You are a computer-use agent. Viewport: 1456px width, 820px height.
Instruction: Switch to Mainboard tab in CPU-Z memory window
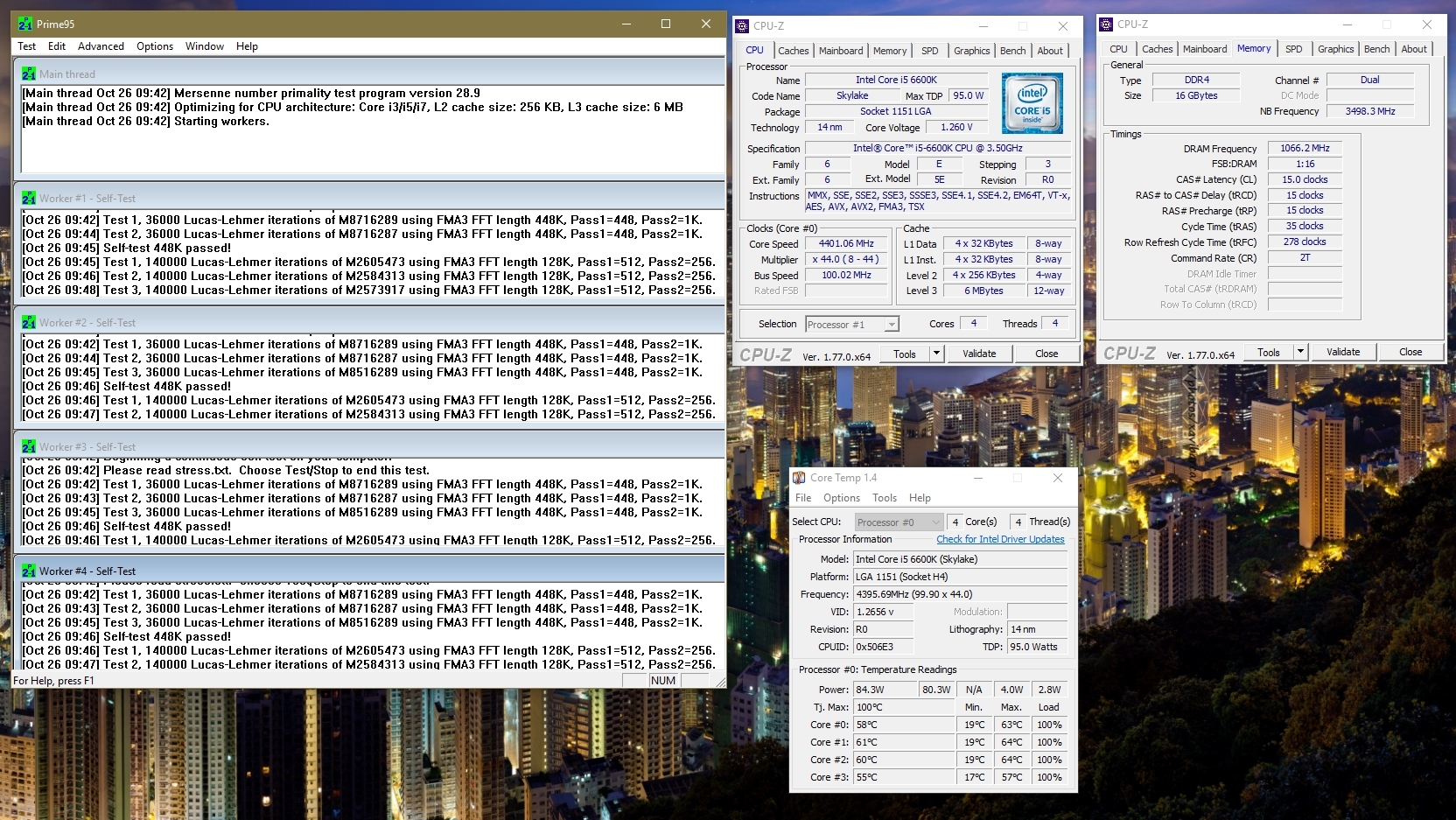pyautogui.click(x=1205, y=49)
